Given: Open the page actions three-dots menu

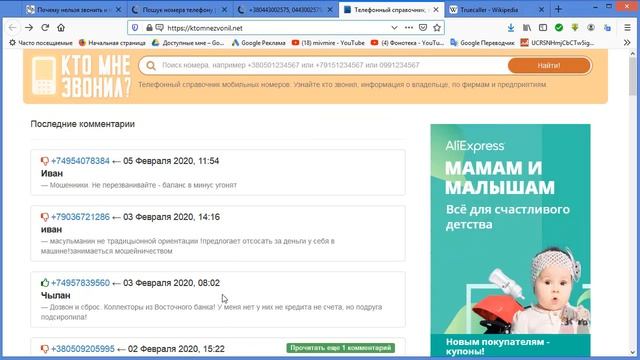Looking at the screenshot, I should 409,28.
